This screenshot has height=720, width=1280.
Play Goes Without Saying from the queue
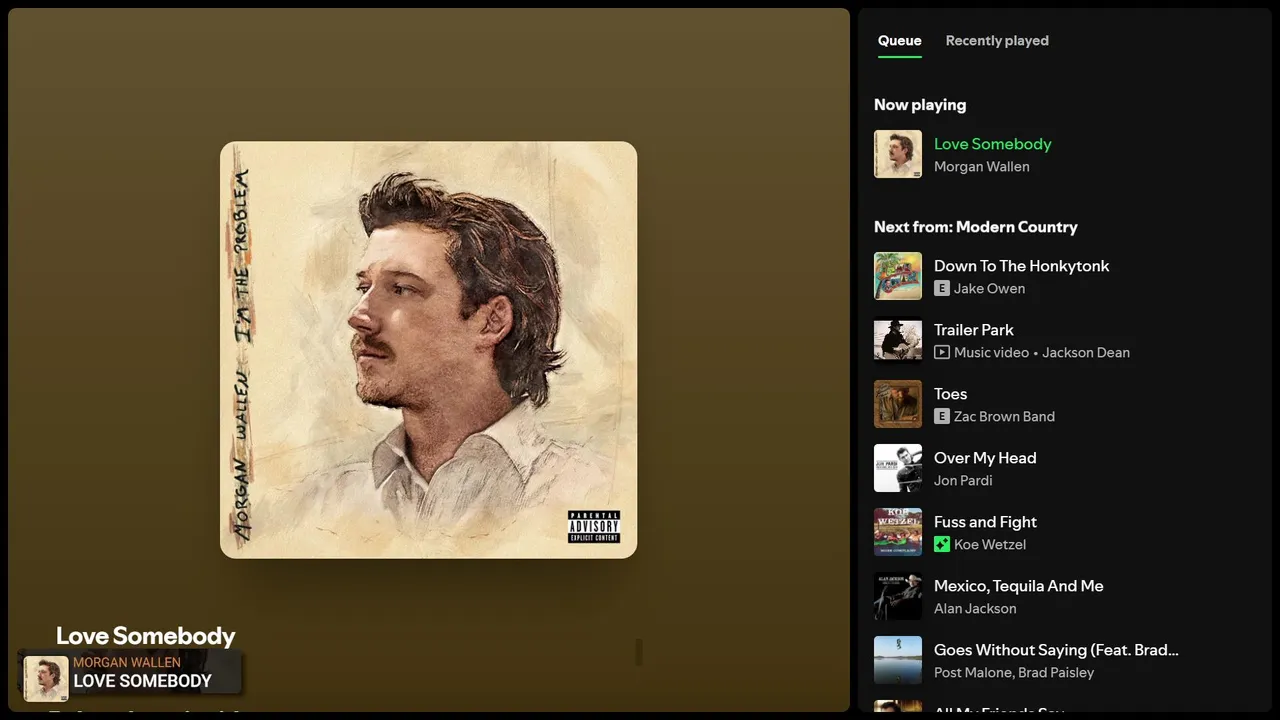click(1056, 650)
